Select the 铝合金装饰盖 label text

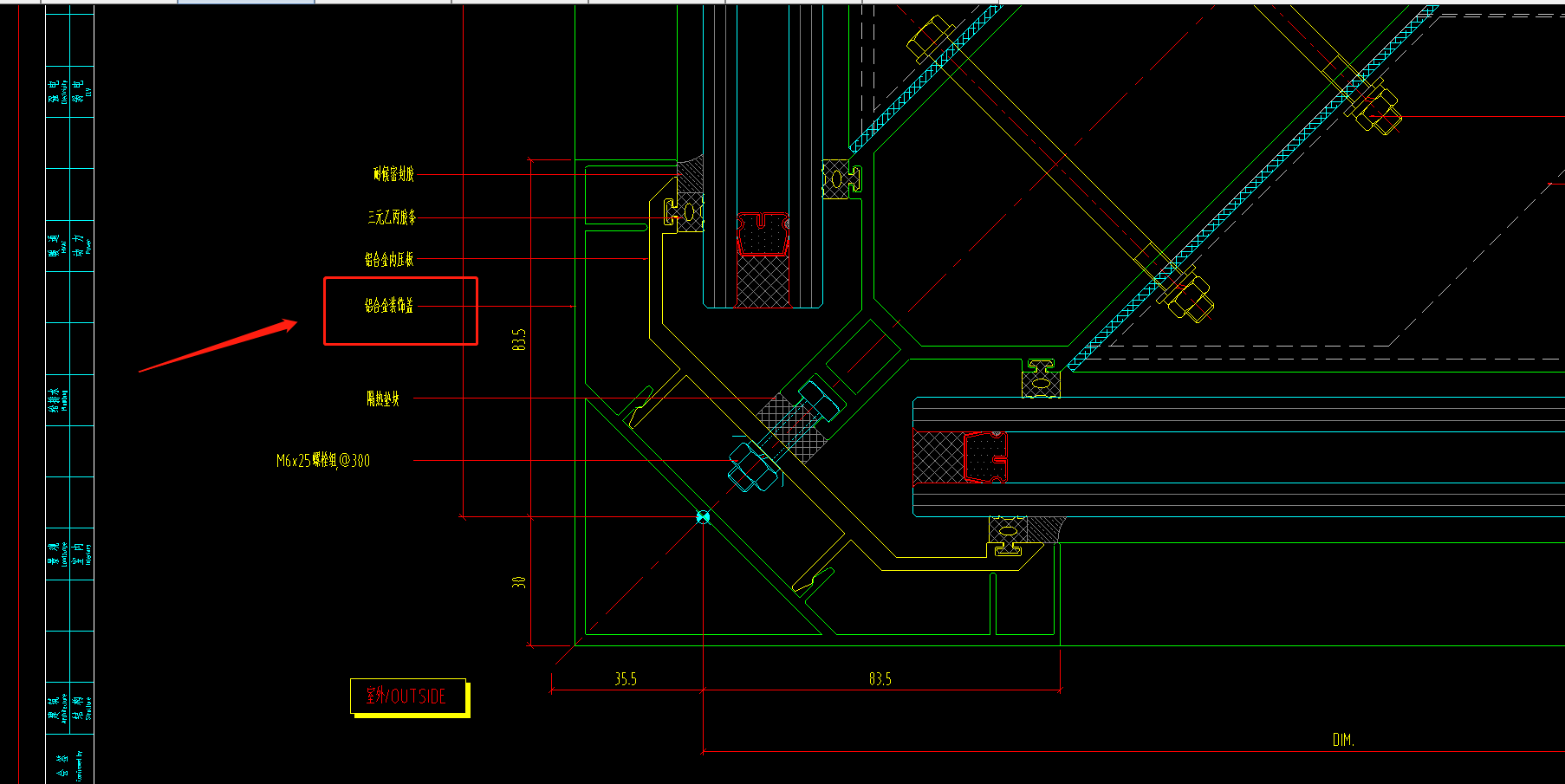(x=389, y=305)
